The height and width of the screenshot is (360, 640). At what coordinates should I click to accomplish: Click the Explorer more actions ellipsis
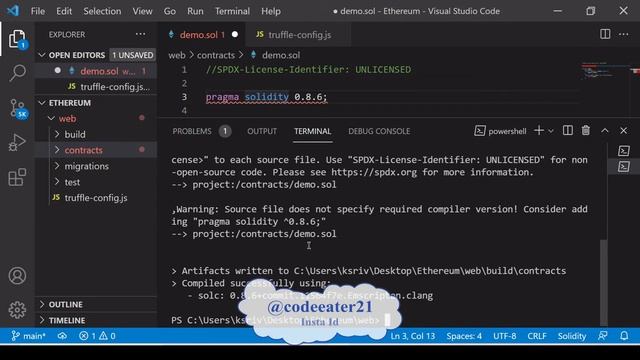click(140, 34)
